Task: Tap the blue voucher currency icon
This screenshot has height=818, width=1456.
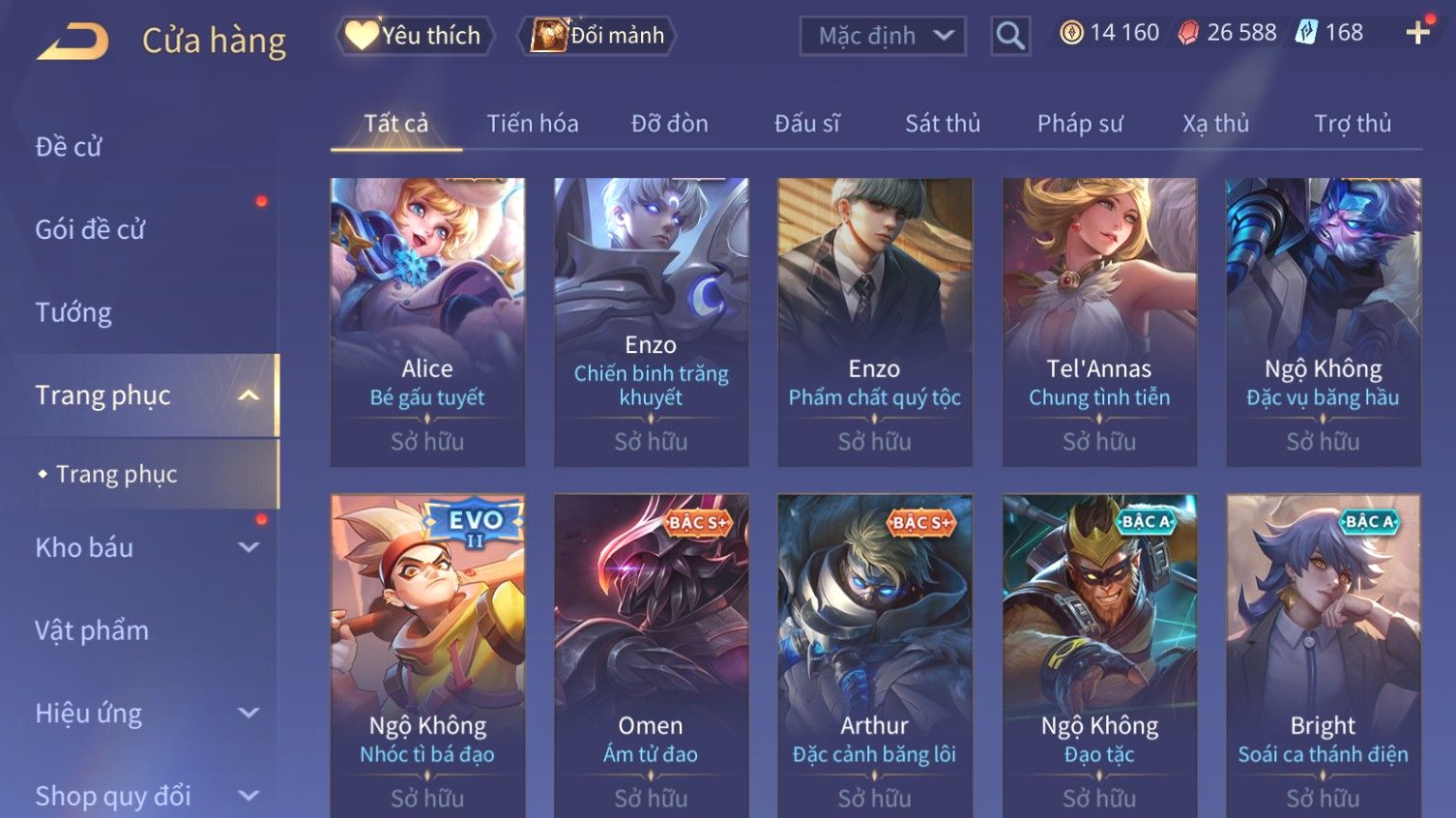Action: point(1306,33)
